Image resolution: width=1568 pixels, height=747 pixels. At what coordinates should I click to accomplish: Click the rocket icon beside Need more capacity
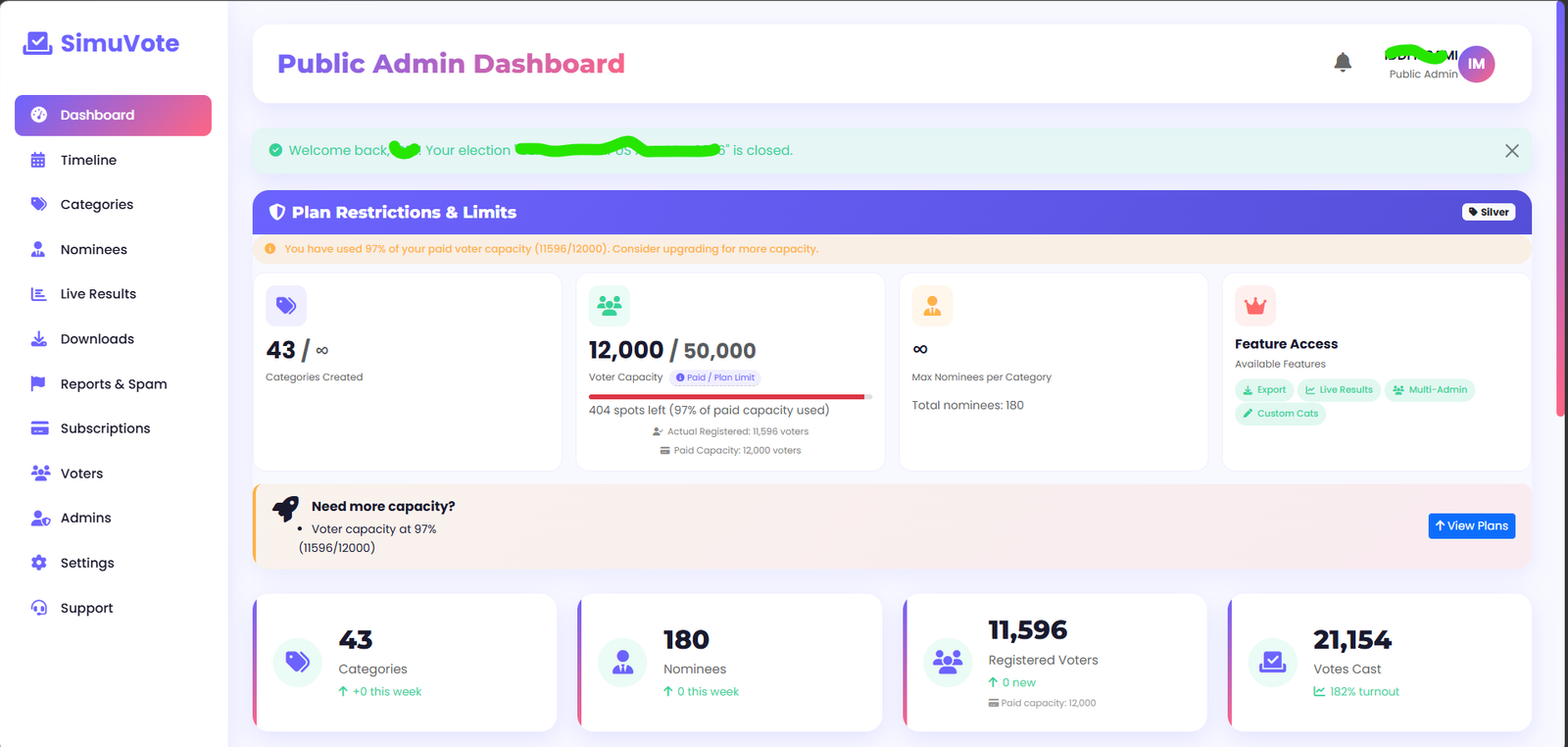[286, 507]
